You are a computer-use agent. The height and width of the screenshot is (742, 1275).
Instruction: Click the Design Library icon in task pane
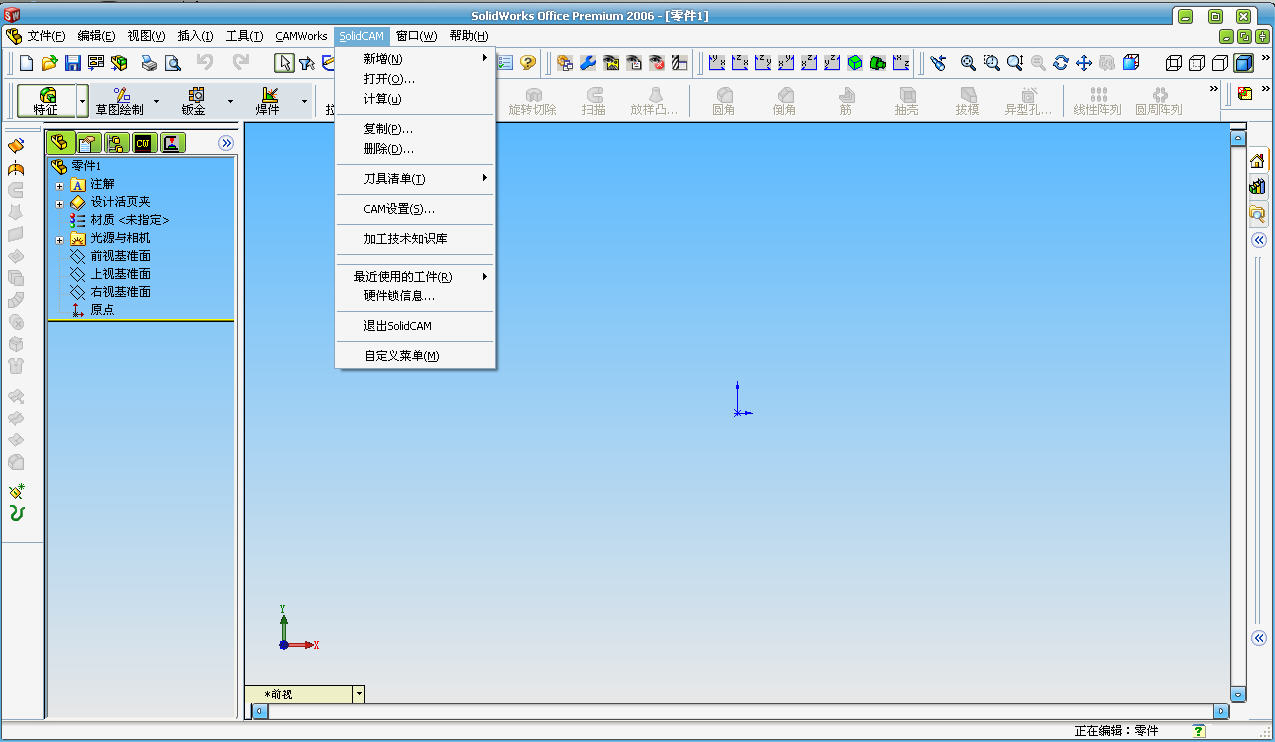point(1258,187)
